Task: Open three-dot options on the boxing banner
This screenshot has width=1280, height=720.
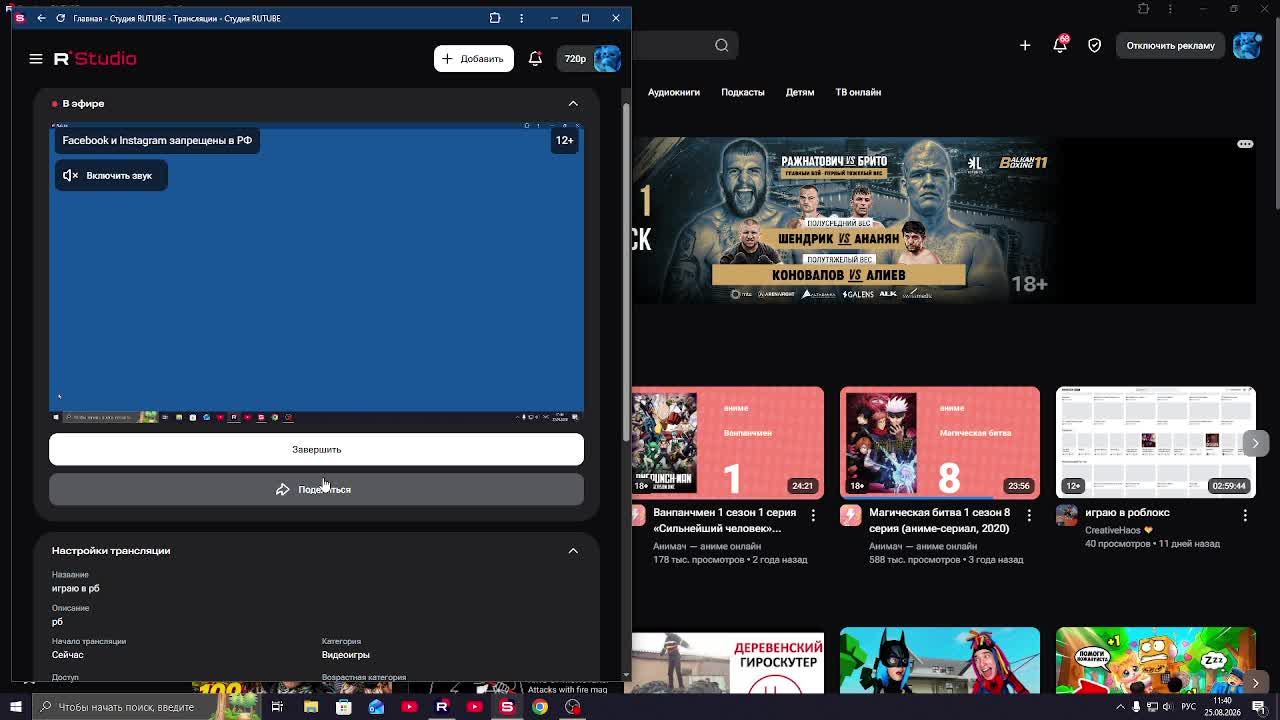Action: pyautogui.click(x=1245, y=144)
